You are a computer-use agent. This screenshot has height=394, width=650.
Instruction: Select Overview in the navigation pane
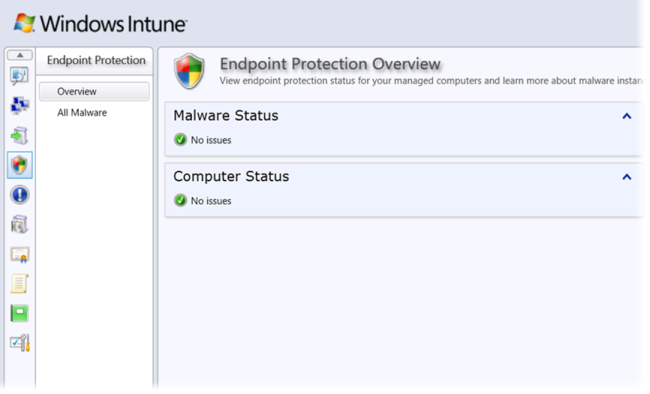pyautogui.click(x=94, y=91)
